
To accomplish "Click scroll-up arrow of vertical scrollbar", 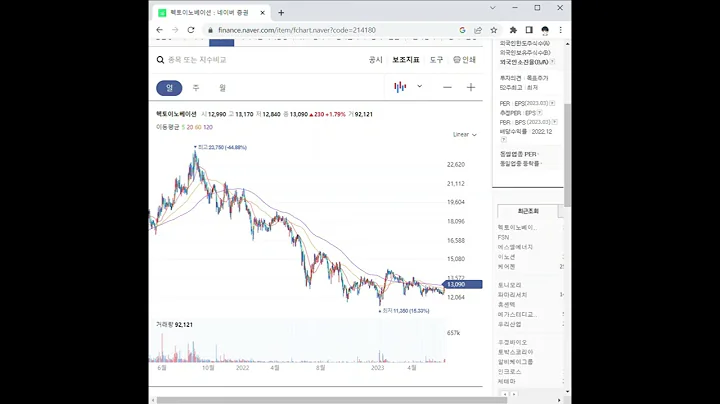I will pyautogui.click(x=568, y=44).
